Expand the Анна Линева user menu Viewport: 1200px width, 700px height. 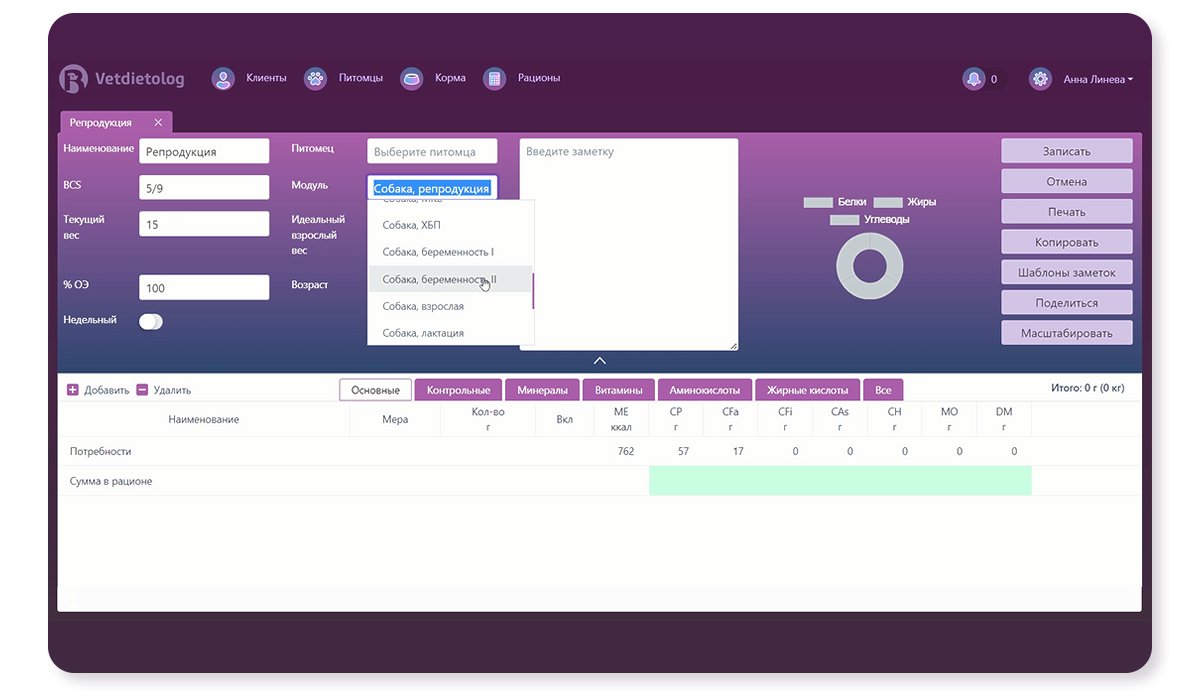coord(1098,79)
